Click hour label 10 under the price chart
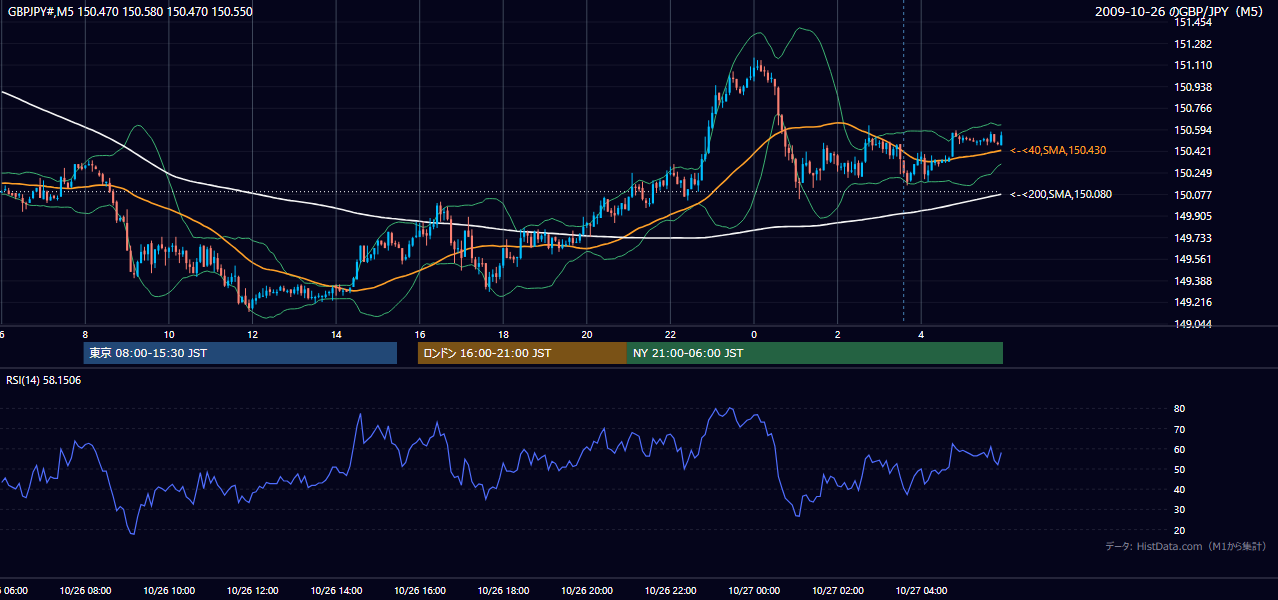The height and width of the screenshot is (600, 1278). coord(169,334)
